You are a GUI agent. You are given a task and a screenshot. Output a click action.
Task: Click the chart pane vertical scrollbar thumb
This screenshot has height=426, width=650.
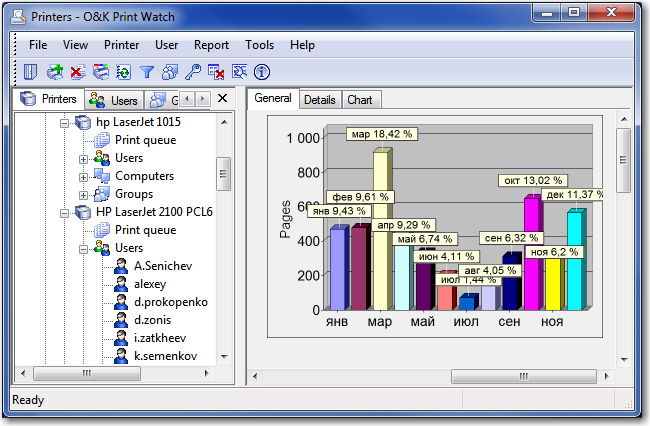click(623, 160)
